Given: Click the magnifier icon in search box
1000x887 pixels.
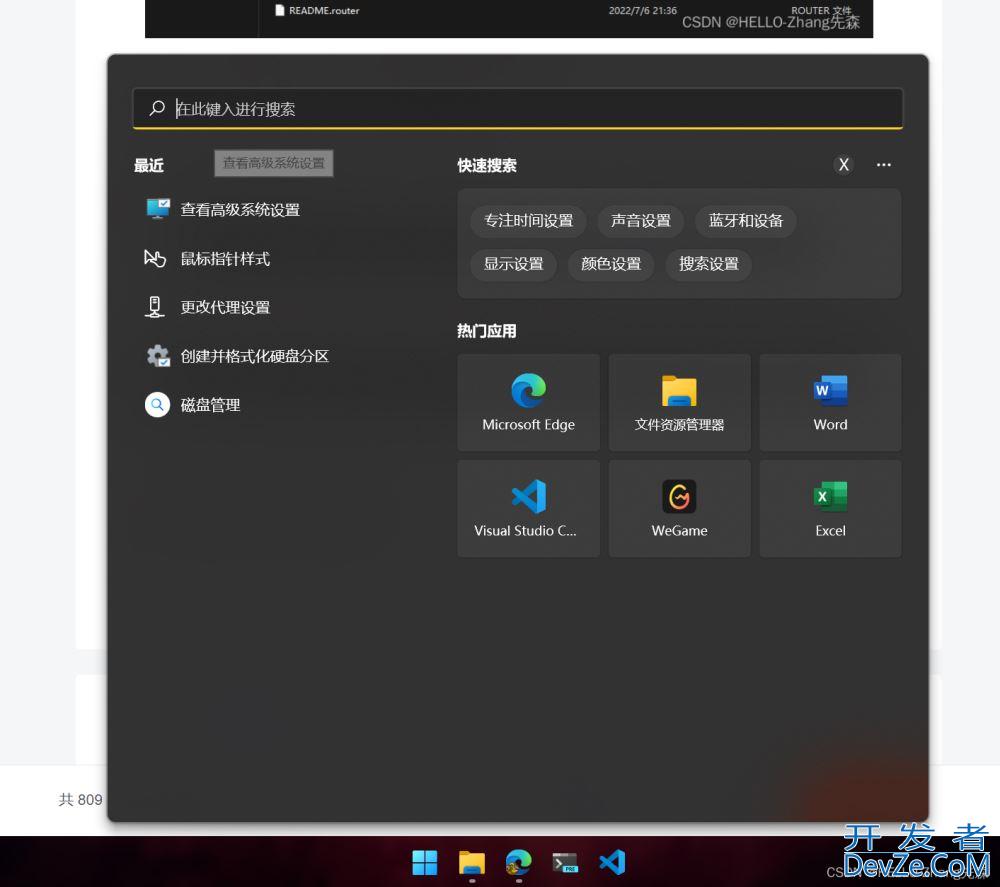Looking at the screenshot, I should 157,108.
